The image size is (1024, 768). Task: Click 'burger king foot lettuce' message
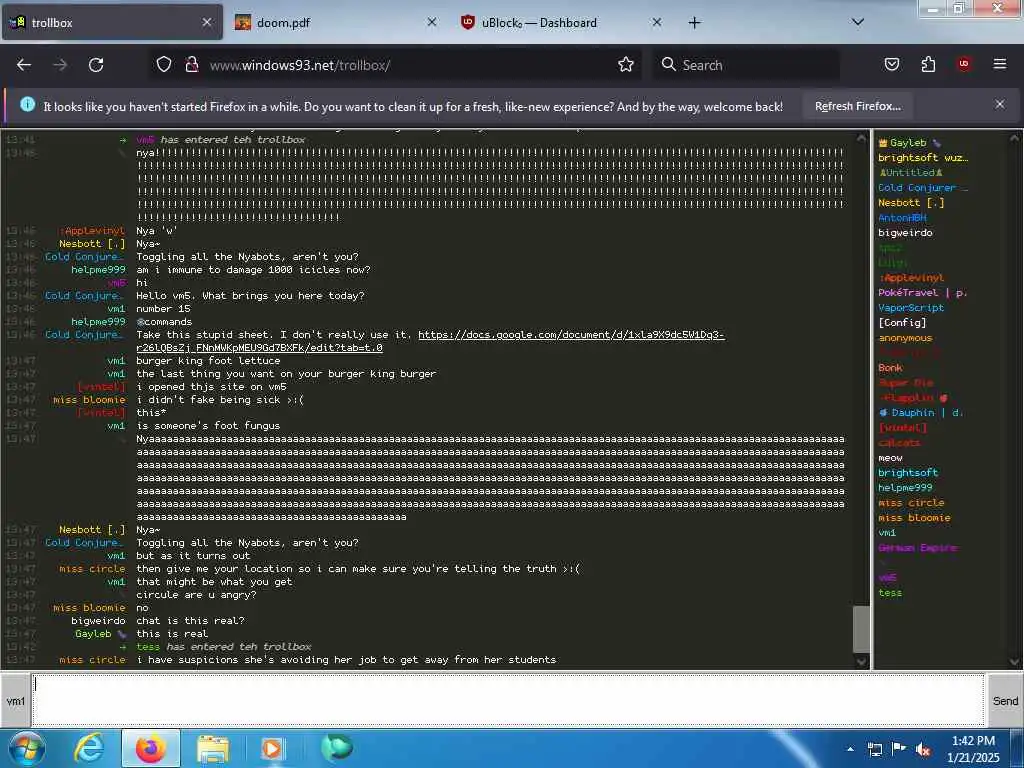208,360
